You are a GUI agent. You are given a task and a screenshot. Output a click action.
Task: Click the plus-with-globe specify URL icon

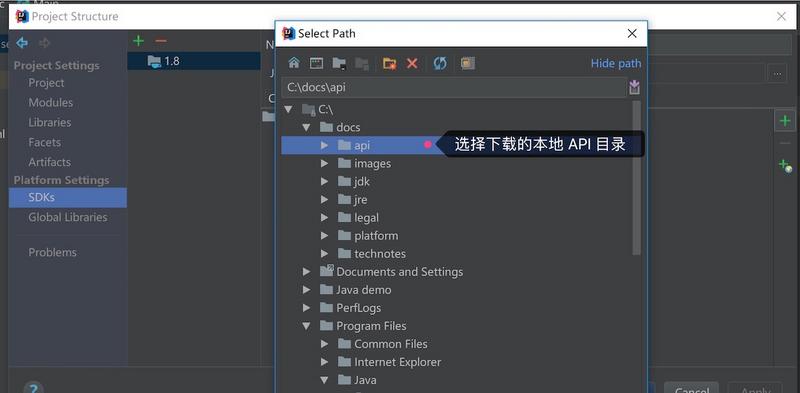click(x=785, y=165)
